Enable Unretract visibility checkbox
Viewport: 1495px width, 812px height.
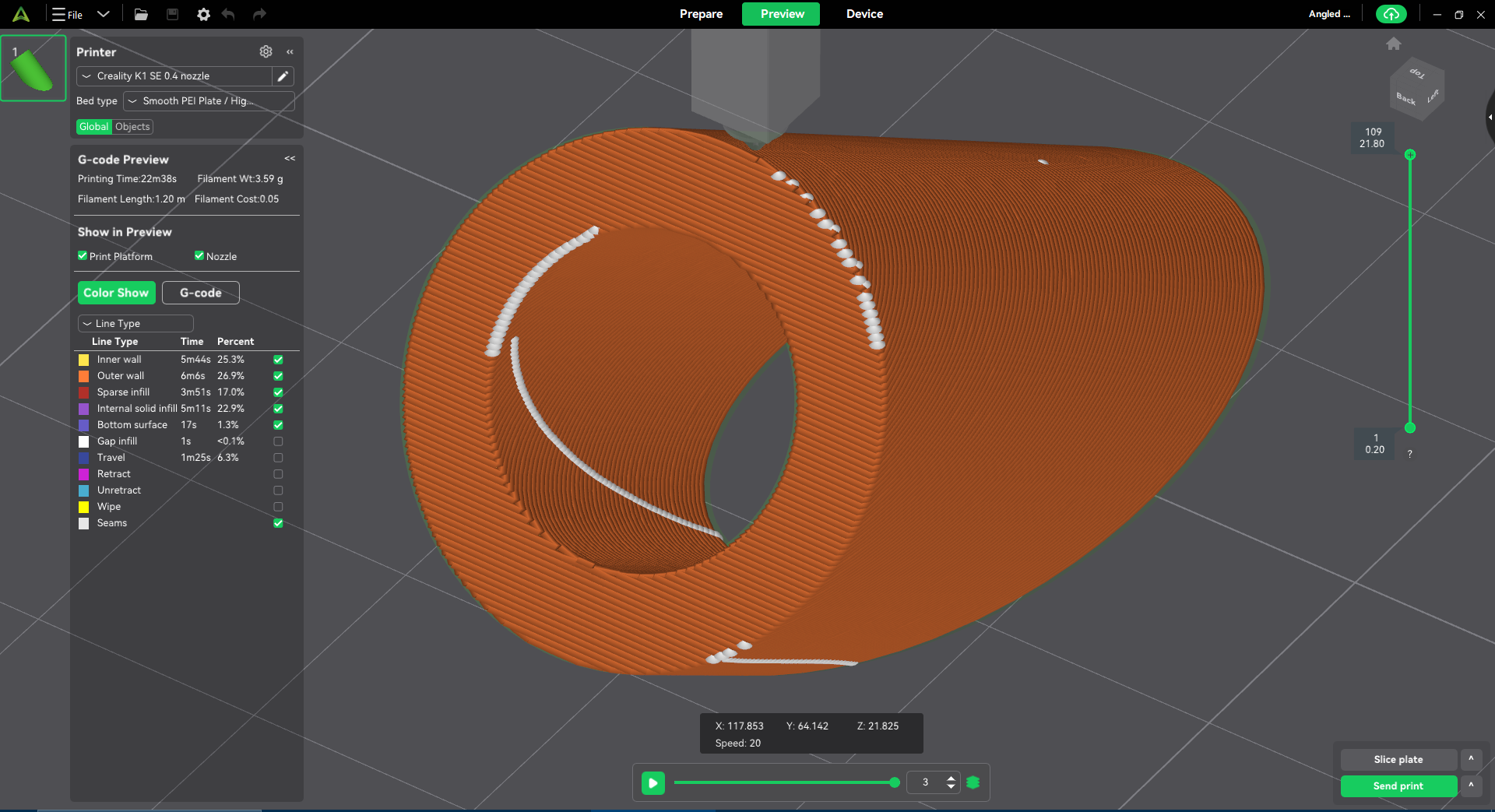click(278, 490)
